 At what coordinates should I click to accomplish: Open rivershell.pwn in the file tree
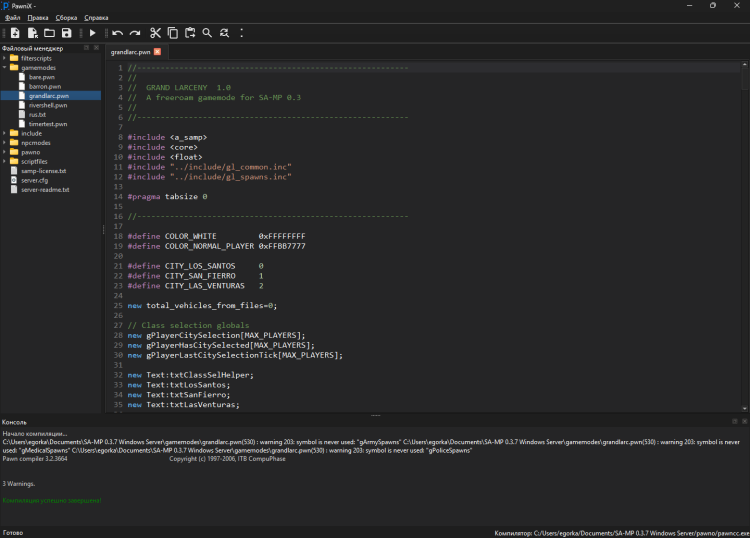click(x=48, y=105)
